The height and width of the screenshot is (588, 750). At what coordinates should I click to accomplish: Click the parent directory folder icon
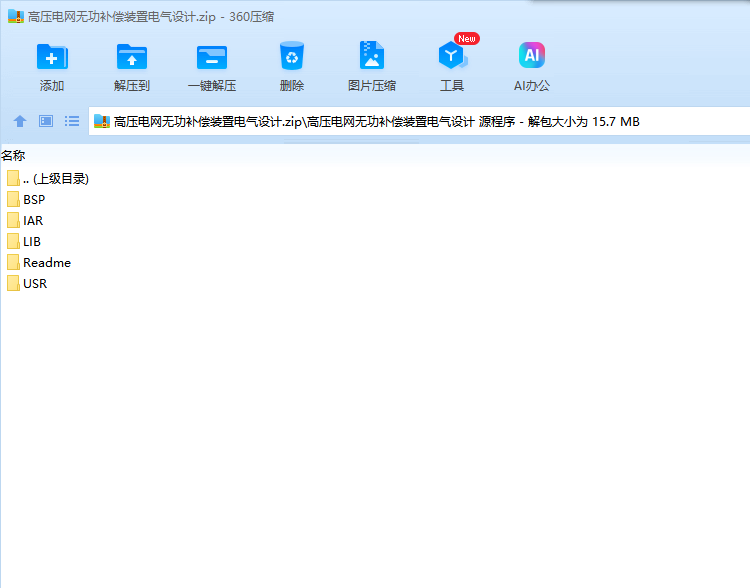click(13, 178)
